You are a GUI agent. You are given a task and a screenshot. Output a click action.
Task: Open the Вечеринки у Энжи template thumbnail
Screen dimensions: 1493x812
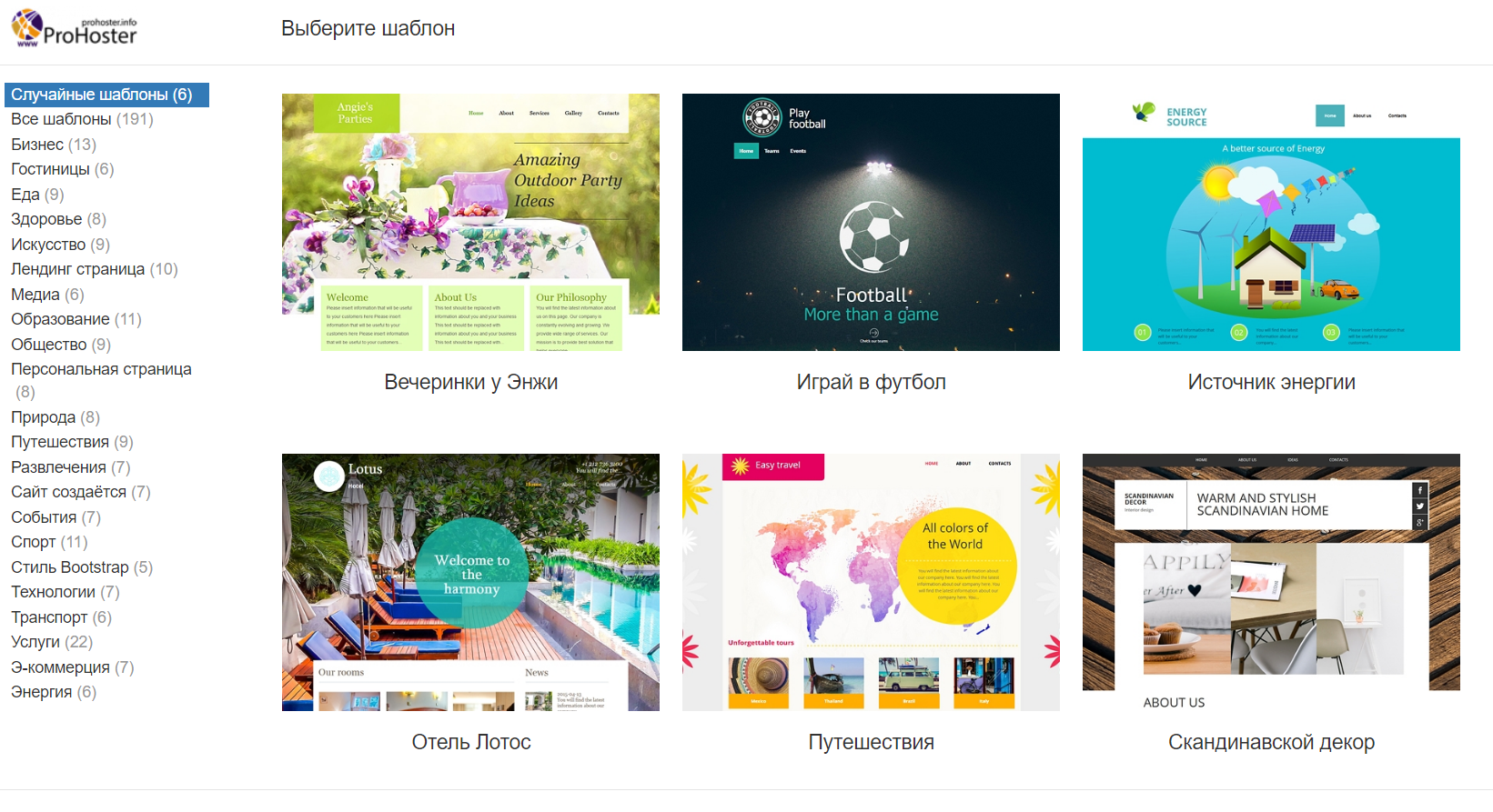[x=470, y=222]
